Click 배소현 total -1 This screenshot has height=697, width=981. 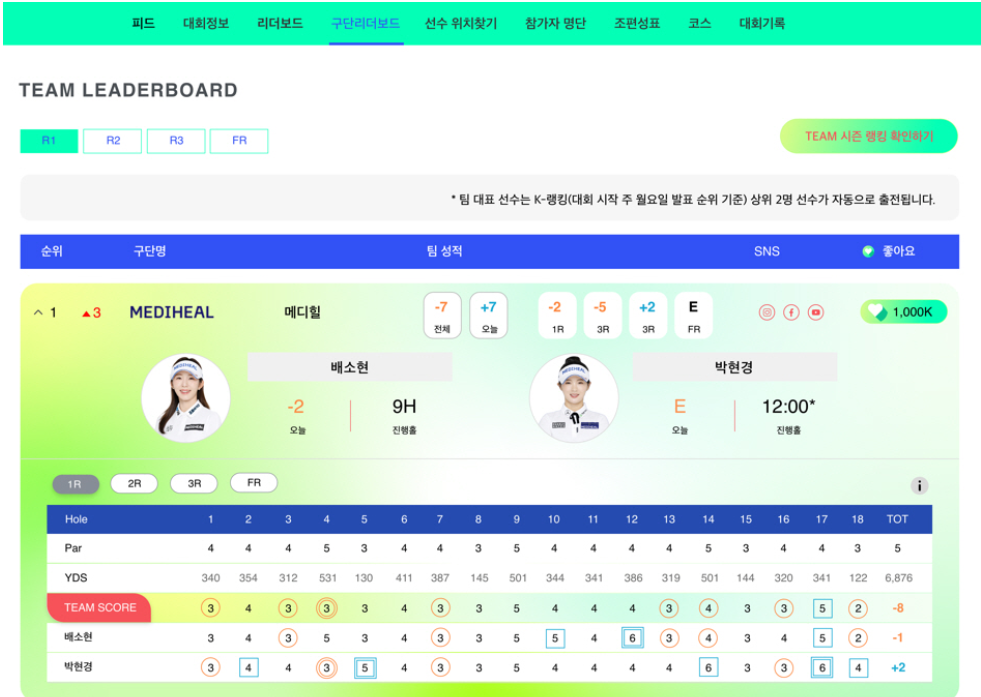(x=897, y=638)
